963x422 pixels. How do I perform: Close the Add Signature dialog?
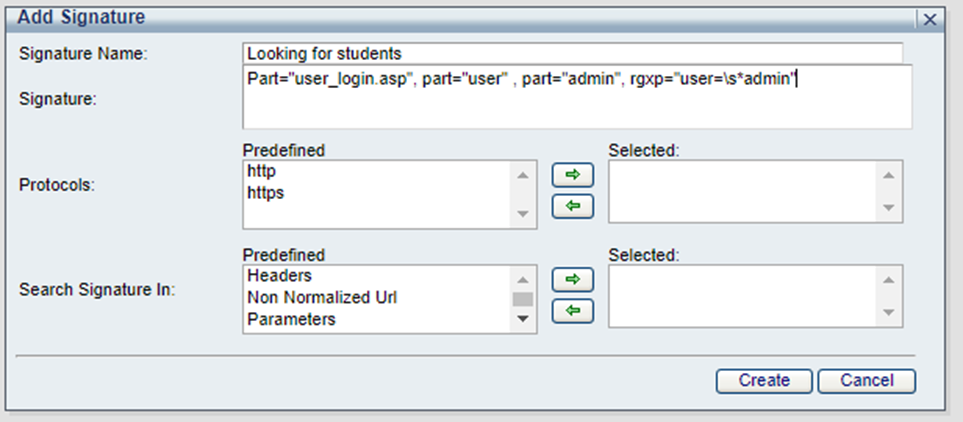[930, 20]
